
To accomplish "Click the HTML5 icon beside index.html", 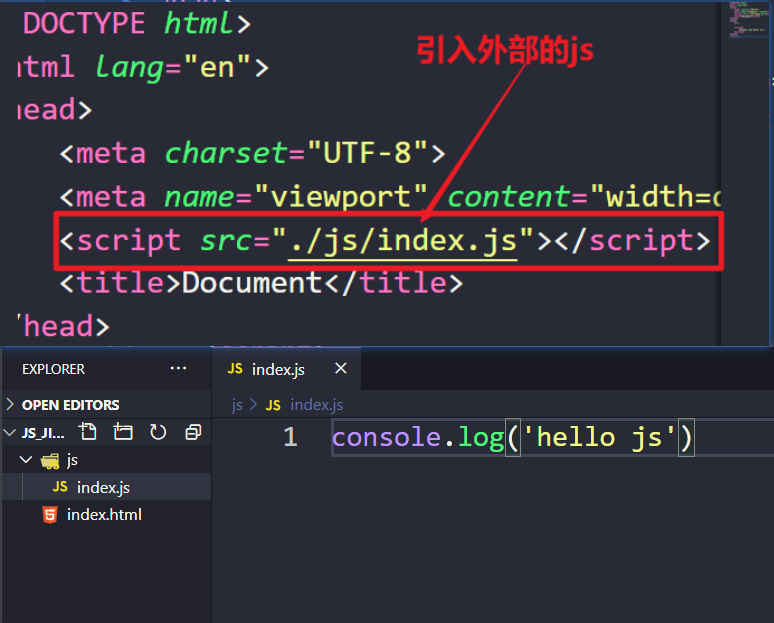I will pos(50,514).
